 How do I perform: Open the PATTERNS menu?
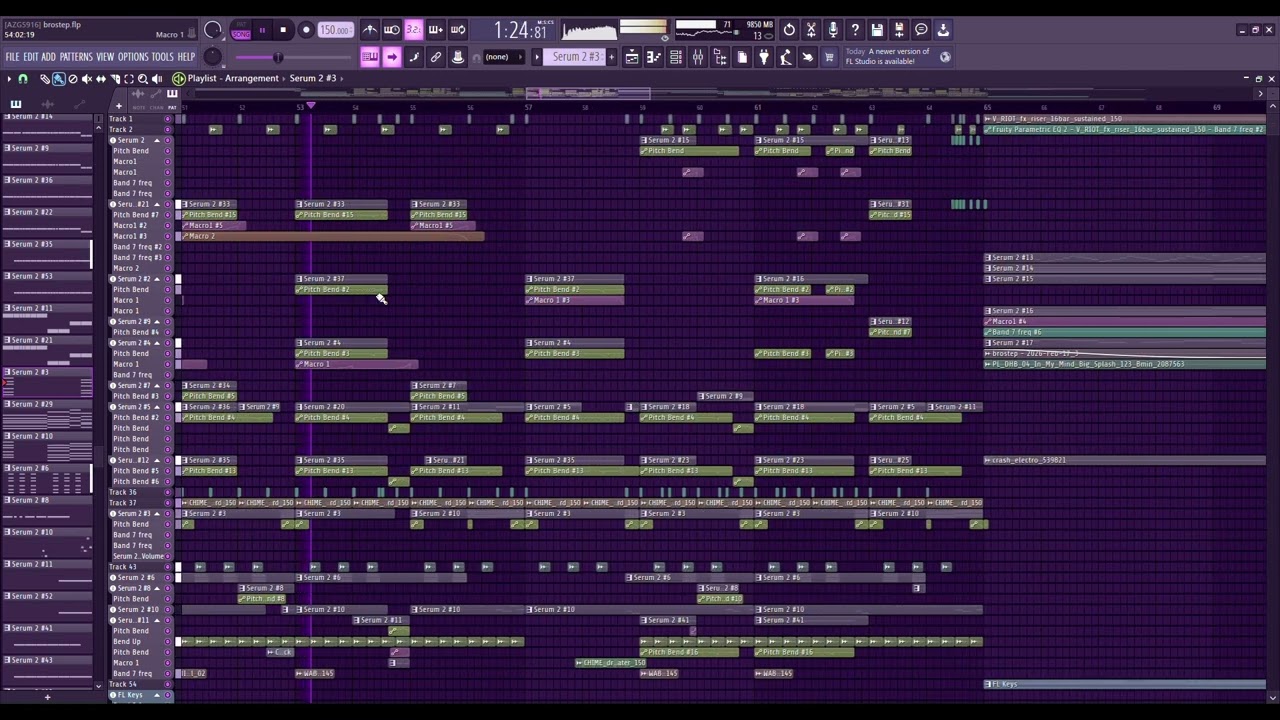tap(75, 57)
